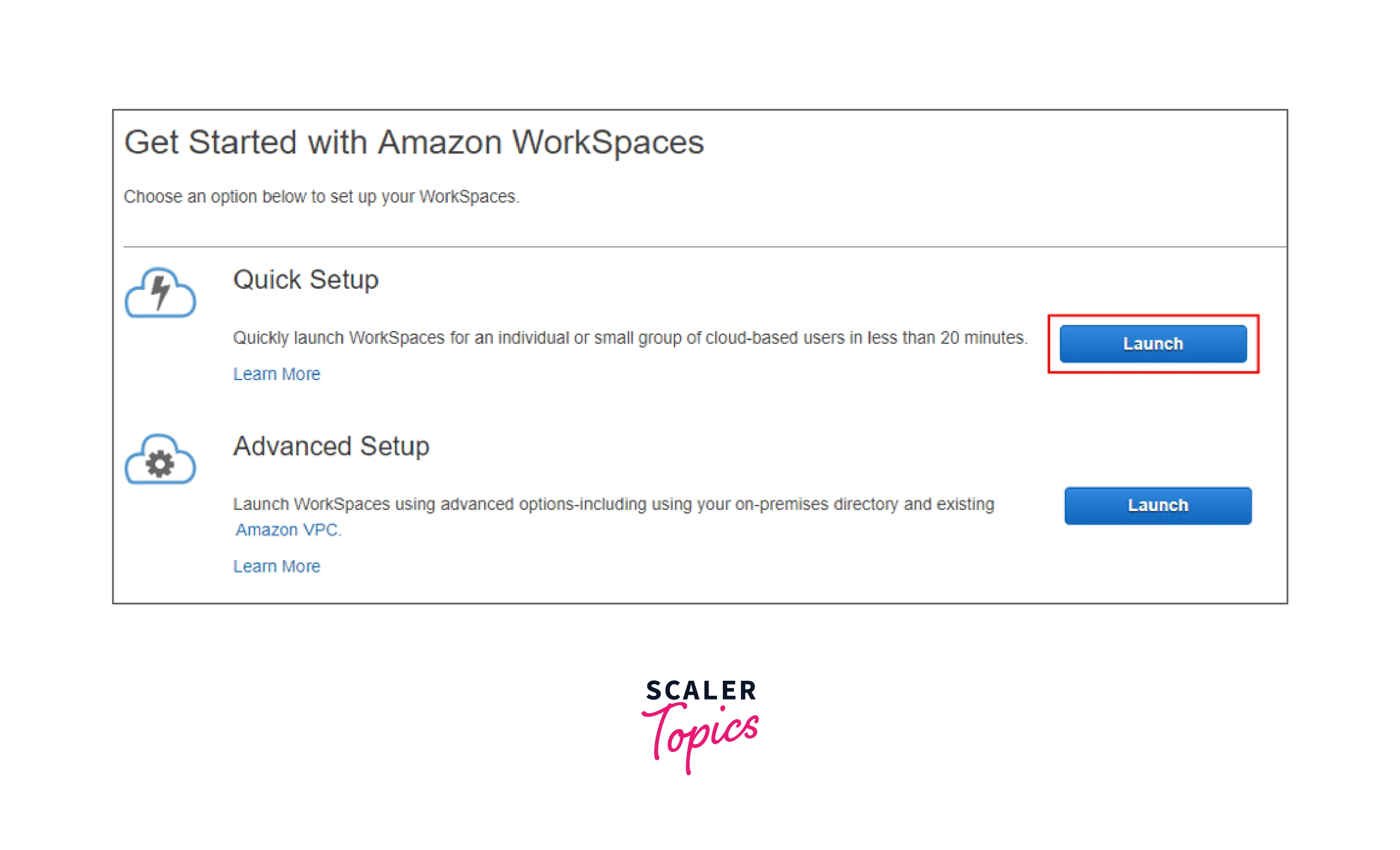
Task: Click the Quick Setup heading
Action: 306,280
